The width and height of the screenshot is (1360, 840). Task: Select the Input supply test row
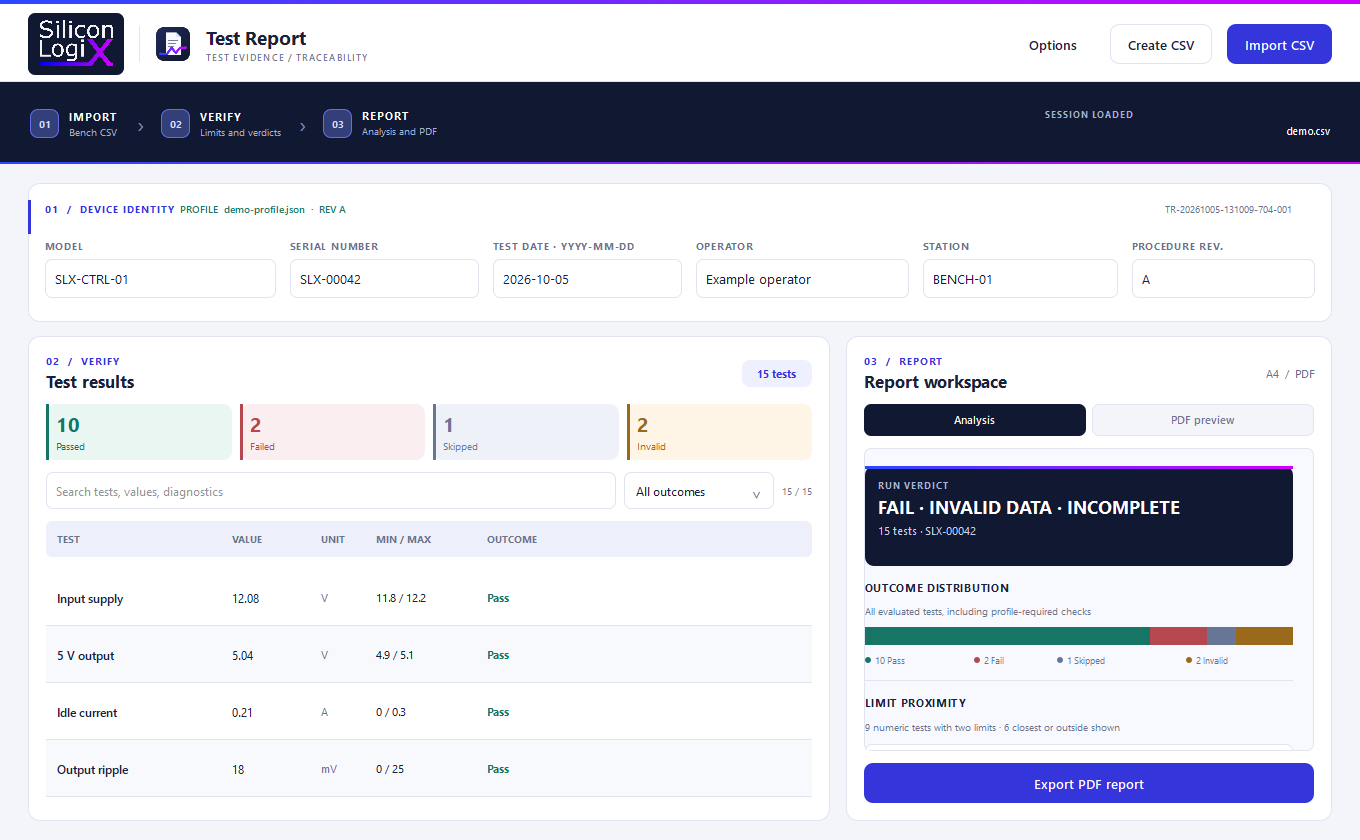point(429,598)
